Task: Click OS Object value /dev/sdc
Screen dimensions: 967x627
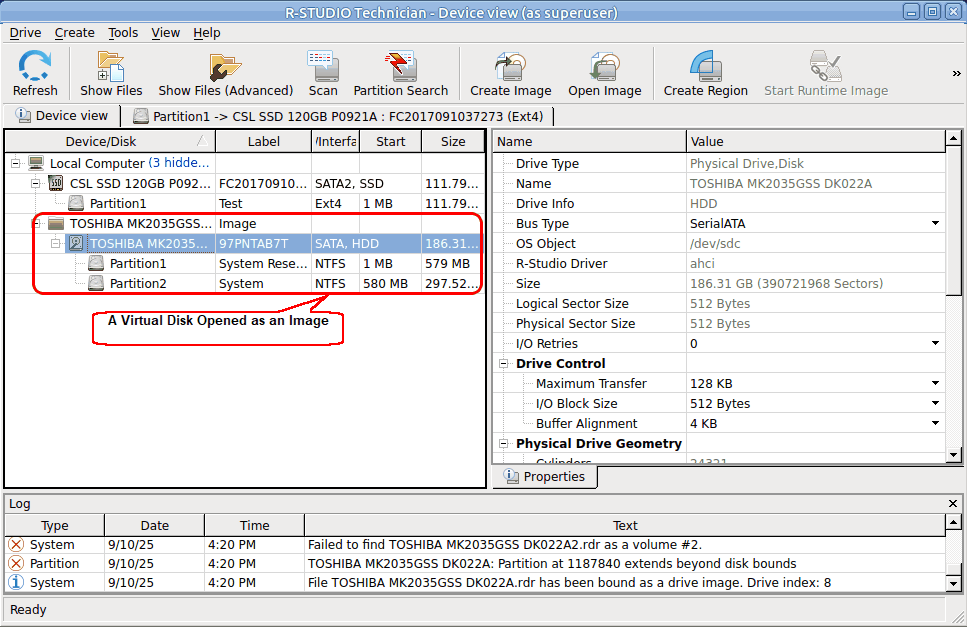Action: tap(715, 244)
